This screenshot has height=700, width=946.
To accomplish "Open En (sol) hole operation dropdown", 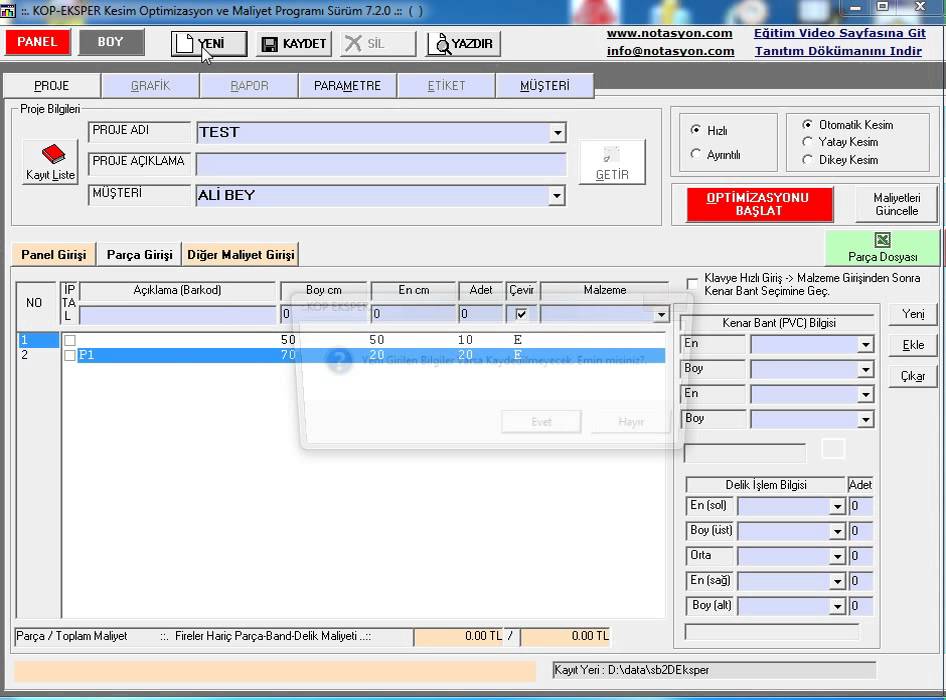I will 837,507.
